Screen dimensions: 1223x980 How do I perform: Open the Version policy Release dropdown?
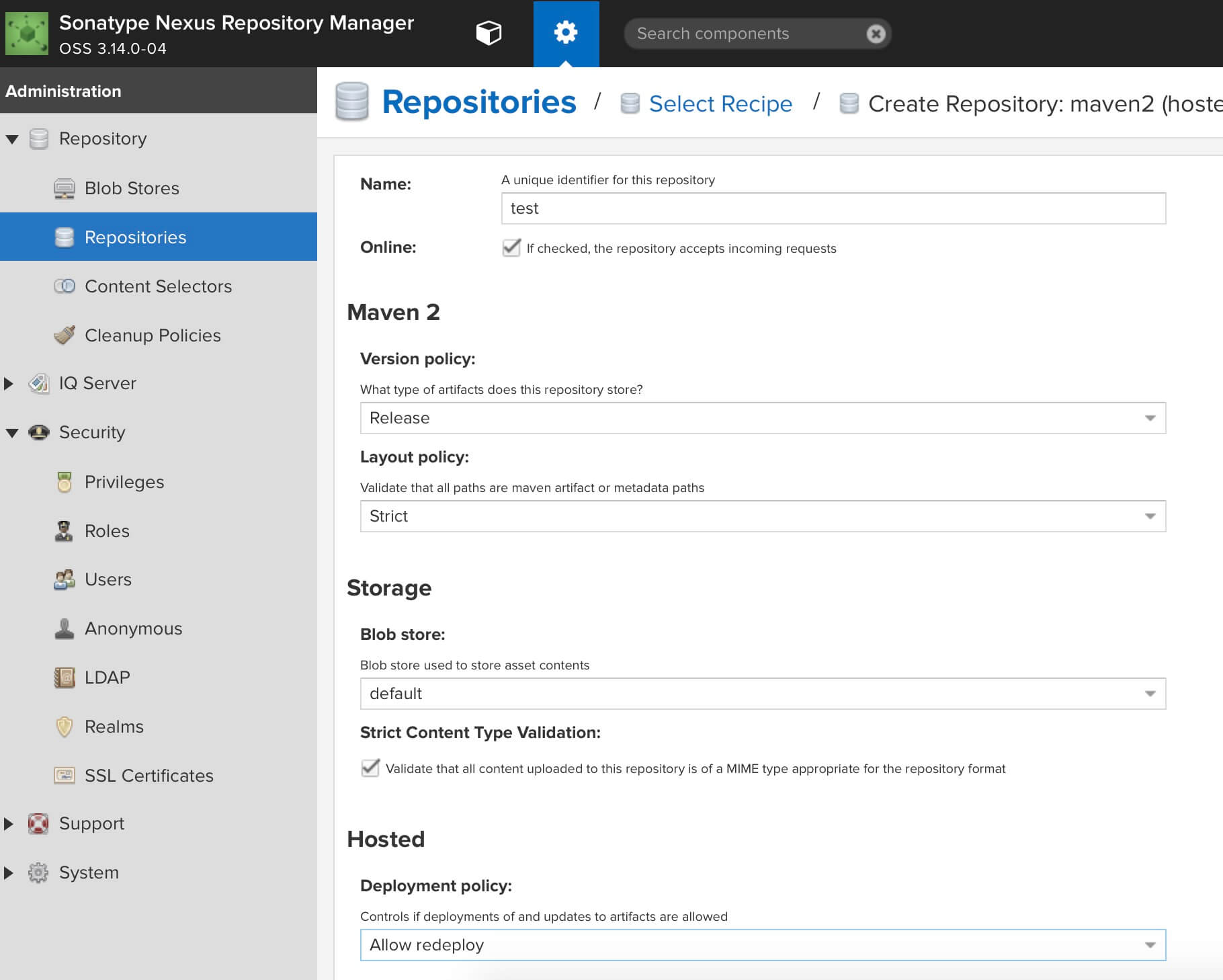763,418
